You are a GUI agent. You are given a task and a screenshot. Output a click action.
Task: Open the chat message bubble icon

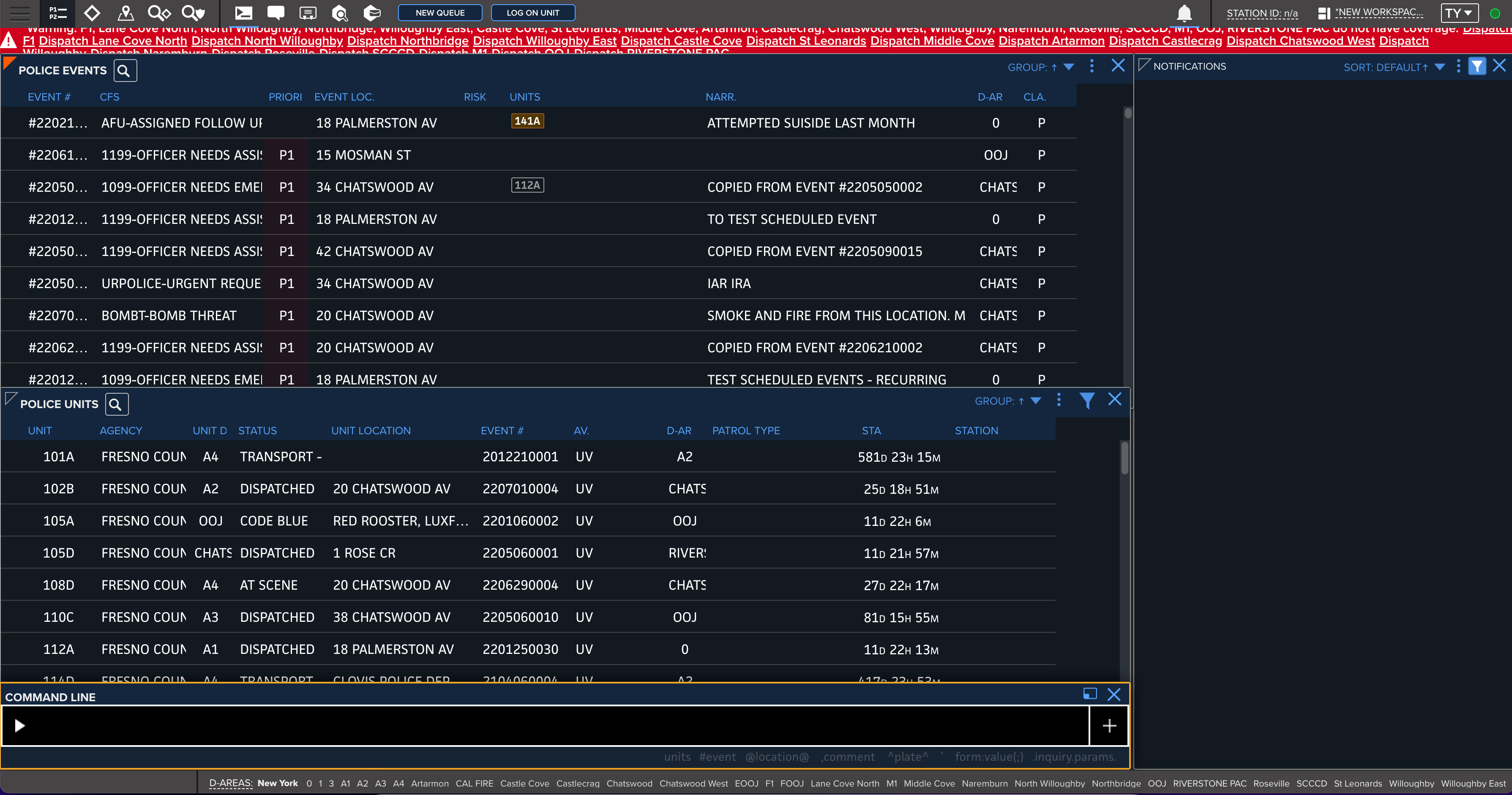pyautogui.click(x=275, y=12)
